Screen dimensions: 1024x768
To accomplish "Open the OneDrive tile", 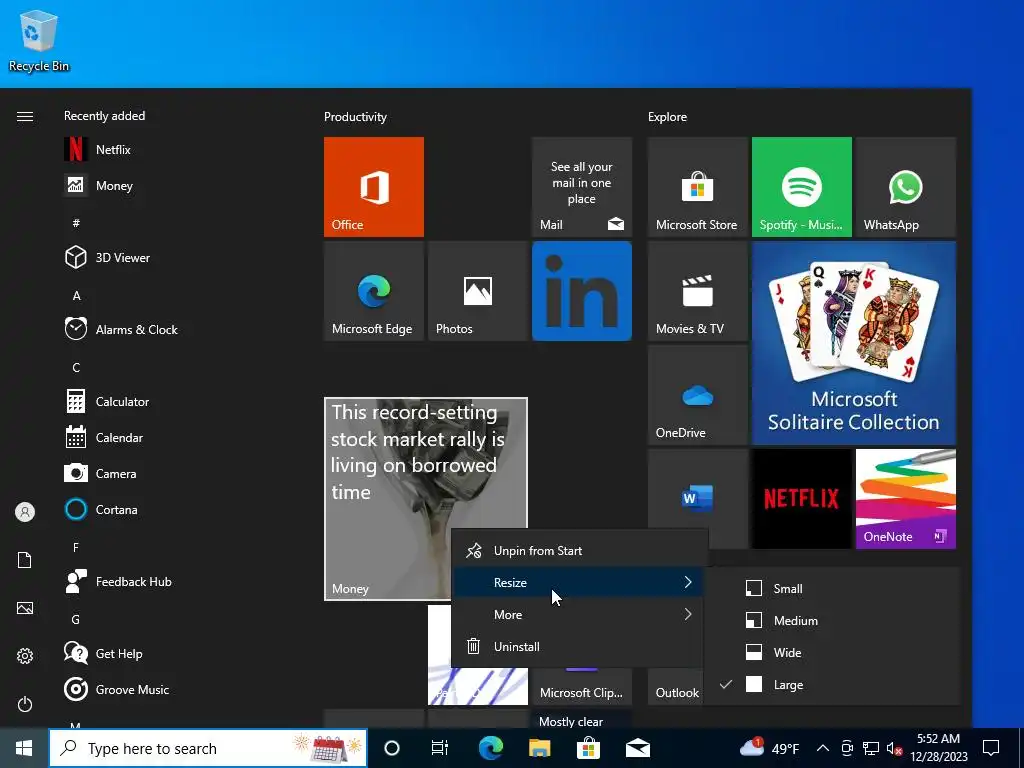I will pyautogui.click(x=697, y=395).
